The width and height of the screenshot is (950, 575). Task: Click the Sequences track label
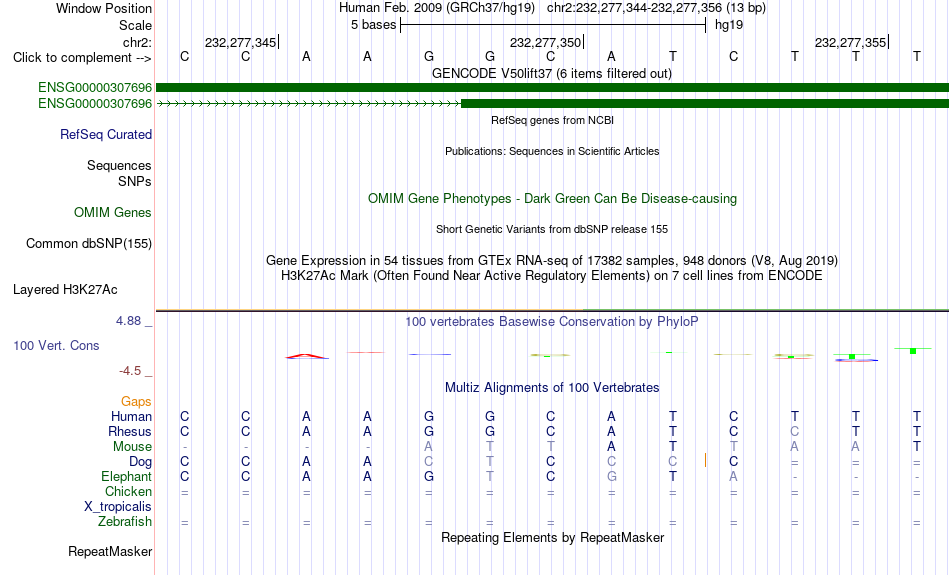click(x=119, y=165)
